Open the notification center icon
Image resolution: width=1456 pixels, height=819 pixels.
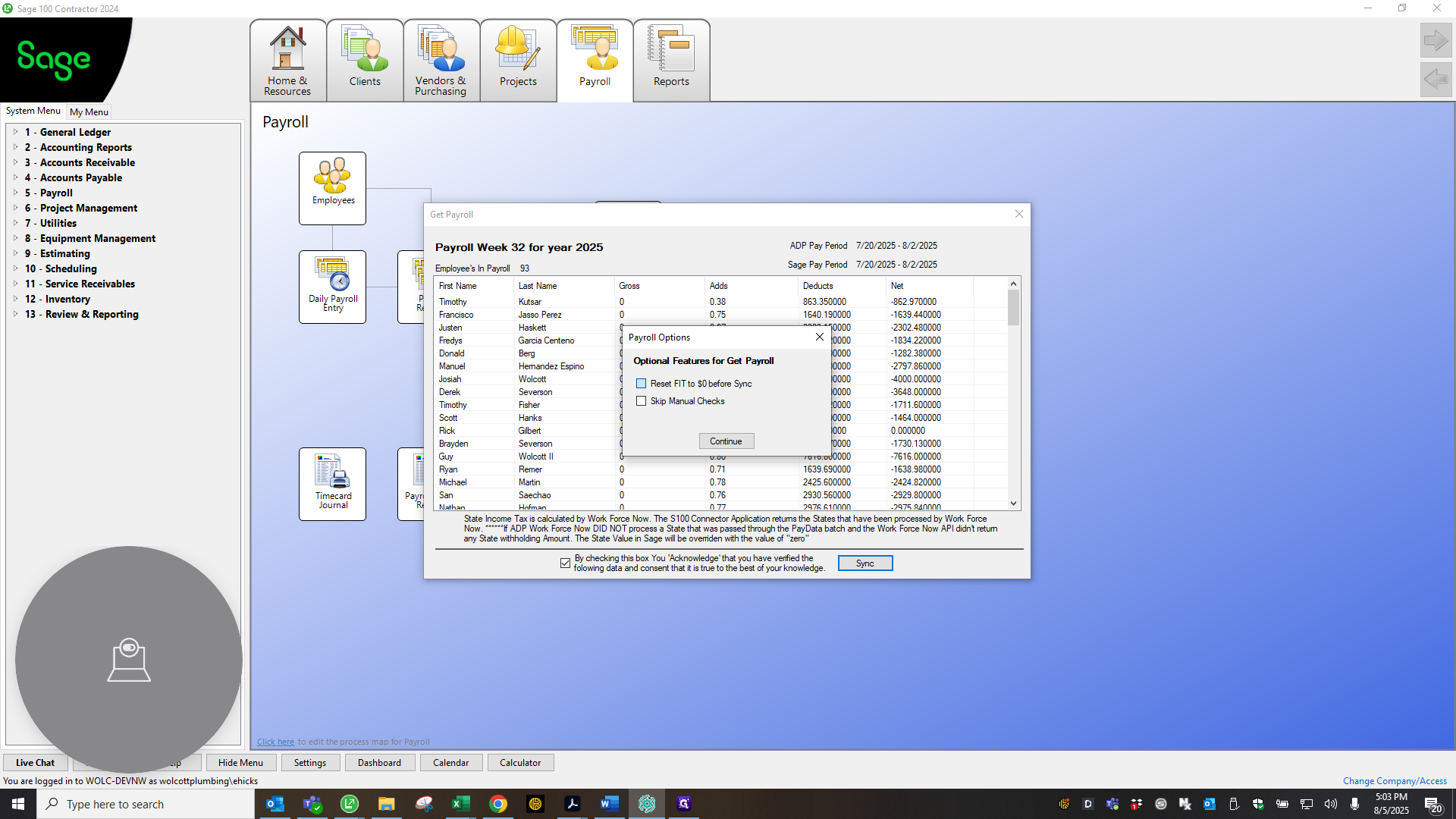click(x=1432, y=805)
